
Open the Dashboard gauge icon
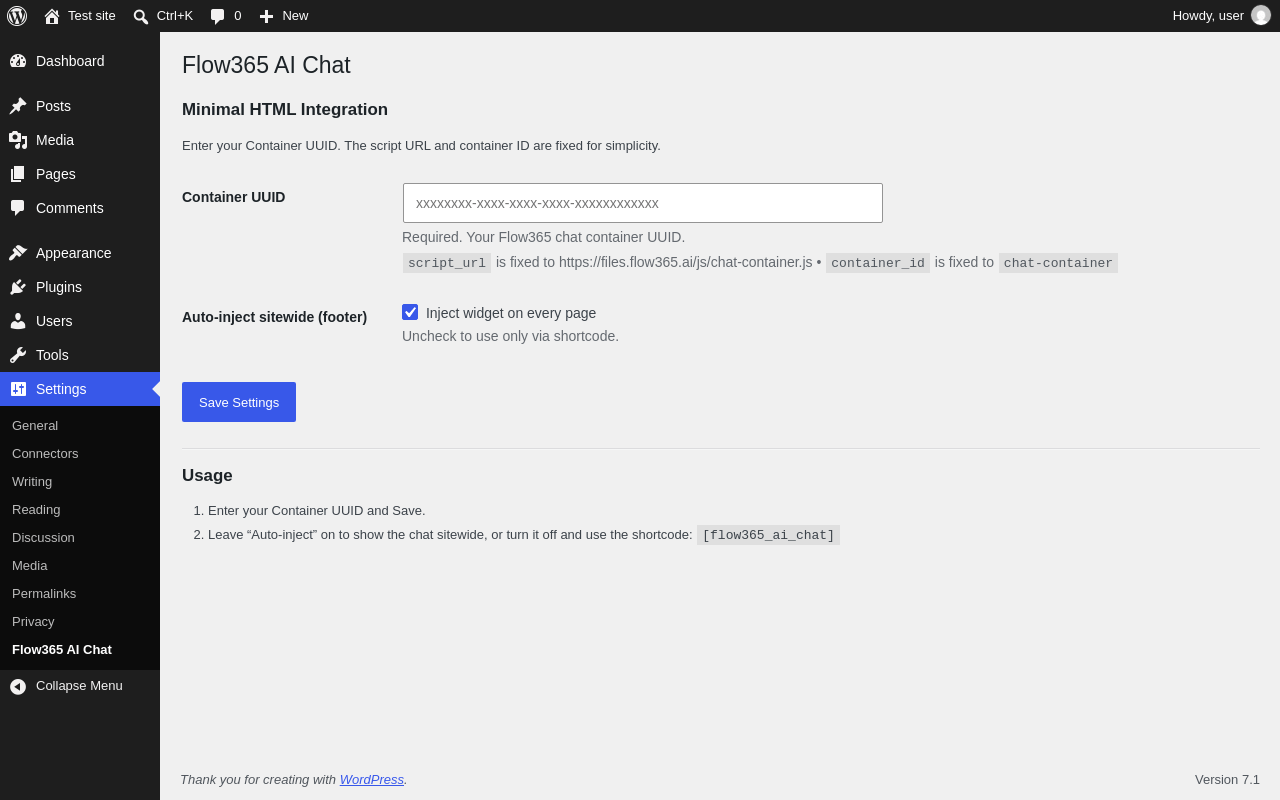coord(18,61)
